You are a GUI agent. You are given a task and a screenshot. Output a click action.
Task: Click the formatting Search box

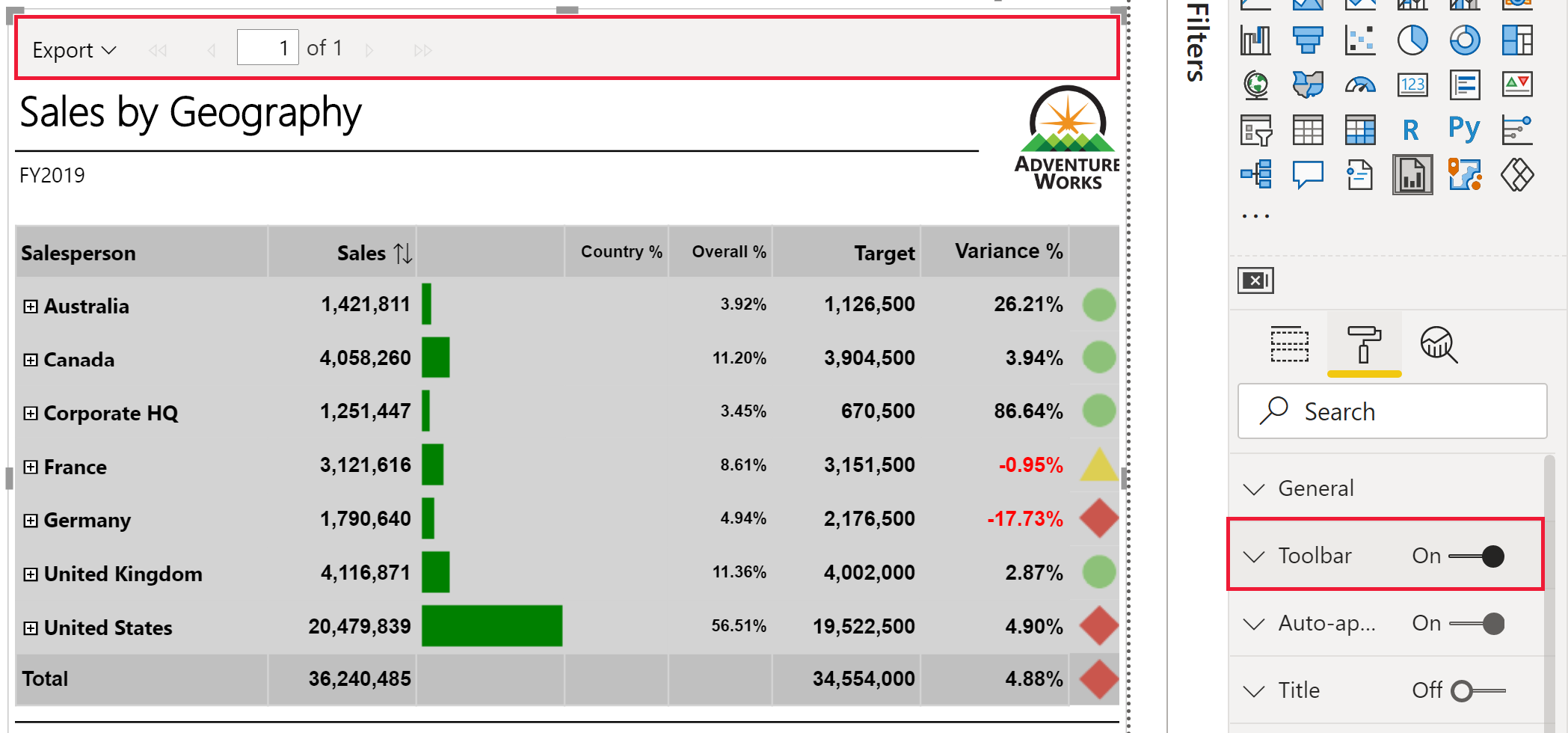click(1392, 411)
